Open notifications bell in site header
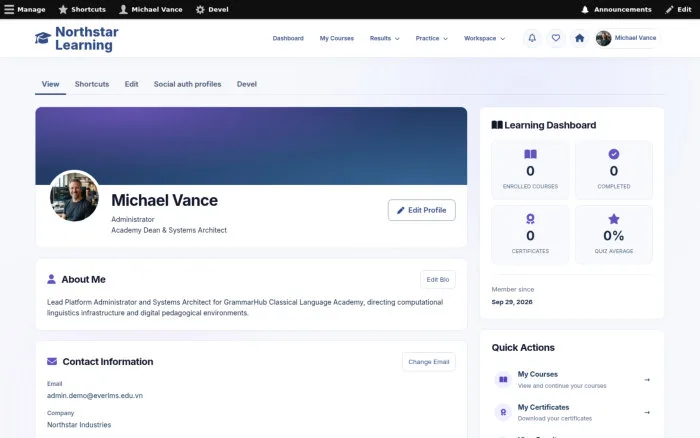Image resolution: width=700 pixels, height=438 pixels. click(532, 38)
